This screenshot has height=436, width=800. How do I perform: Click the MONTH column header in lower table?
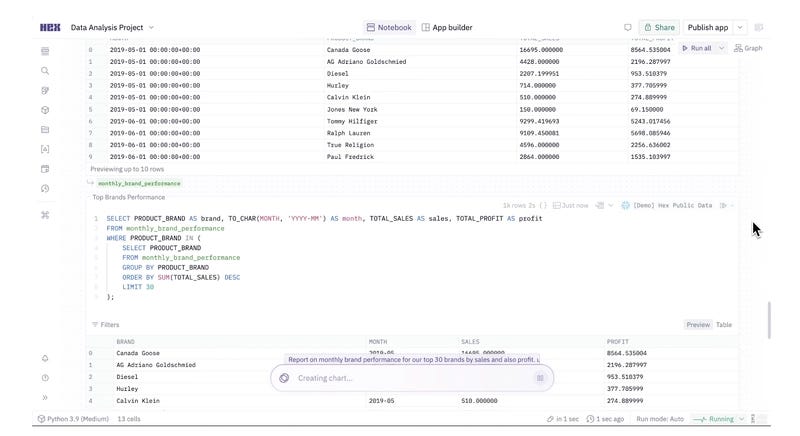click(x=378, y=342)
